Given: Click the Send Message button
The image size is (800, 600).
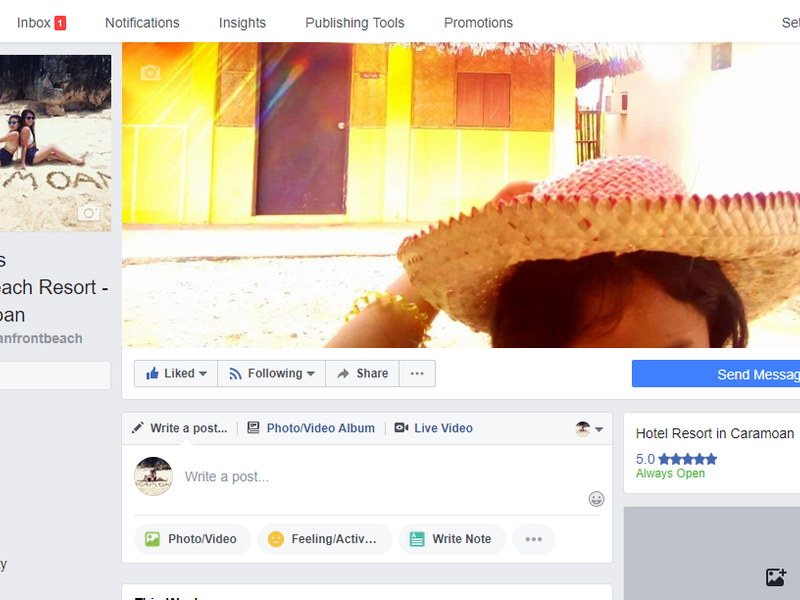Looking at the screenshot, I should [x=716, y=374].
